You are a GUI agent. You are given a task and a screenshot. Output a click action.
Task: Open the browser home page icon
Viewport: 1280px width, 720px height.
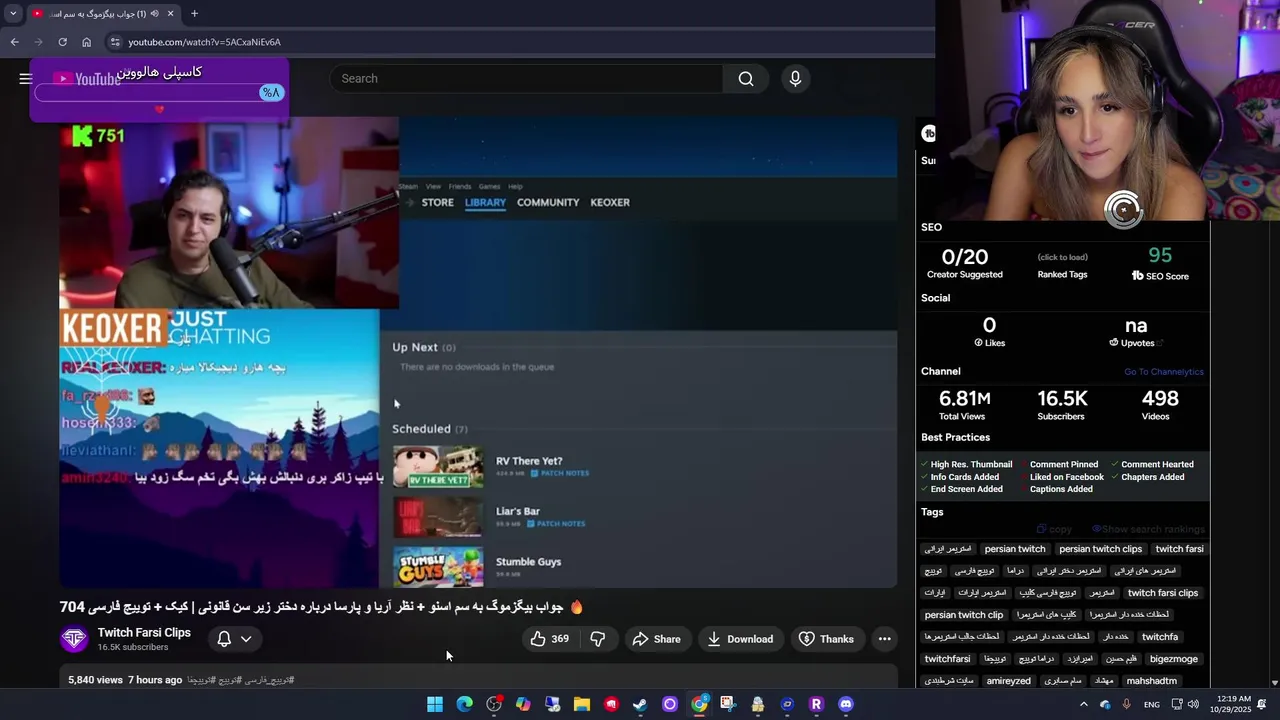click(x=86, y=42)
